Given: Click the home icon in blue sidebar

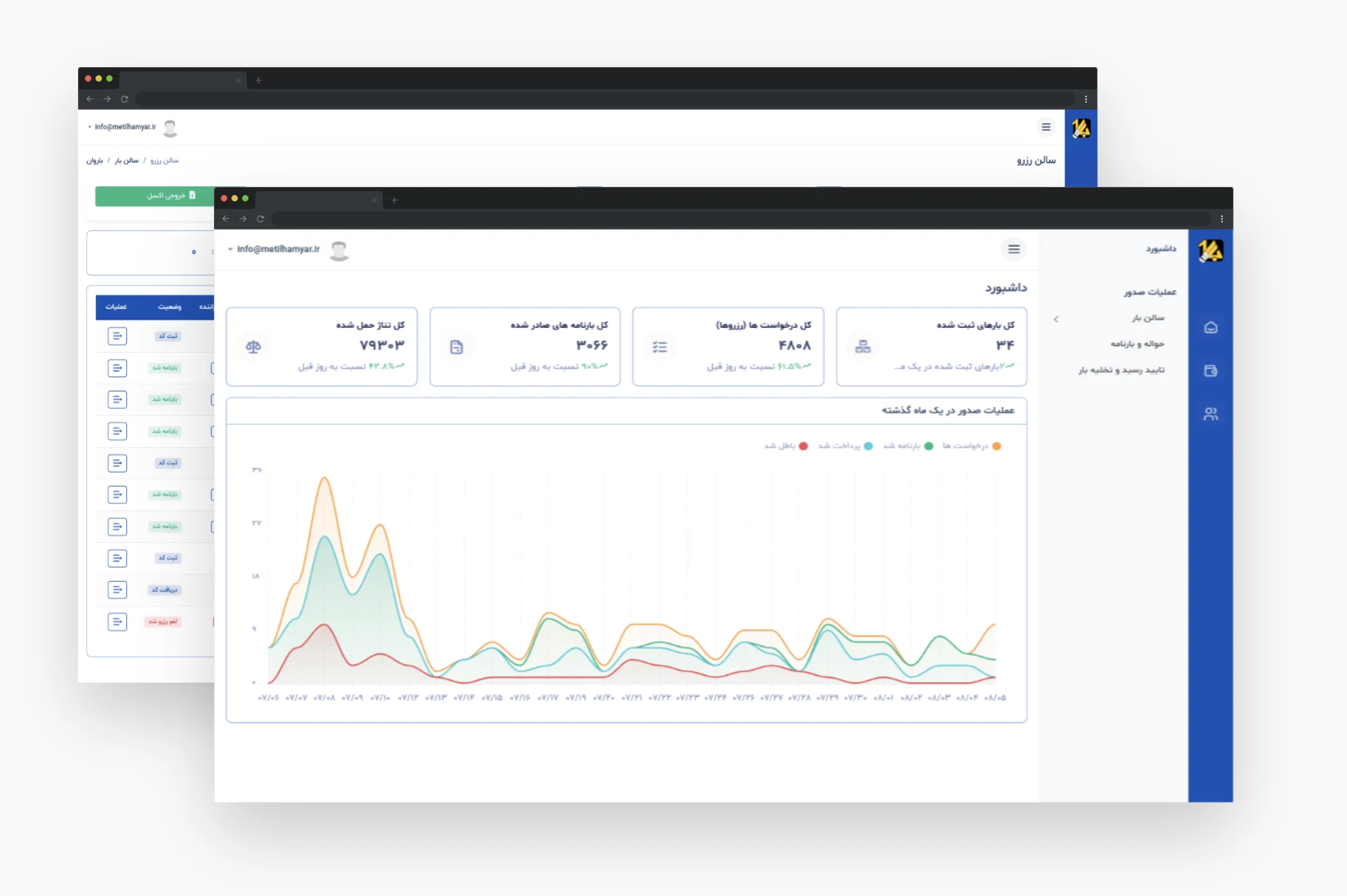Looking at the screenshot, I should pyautogui.click(x=1210, y=327).
